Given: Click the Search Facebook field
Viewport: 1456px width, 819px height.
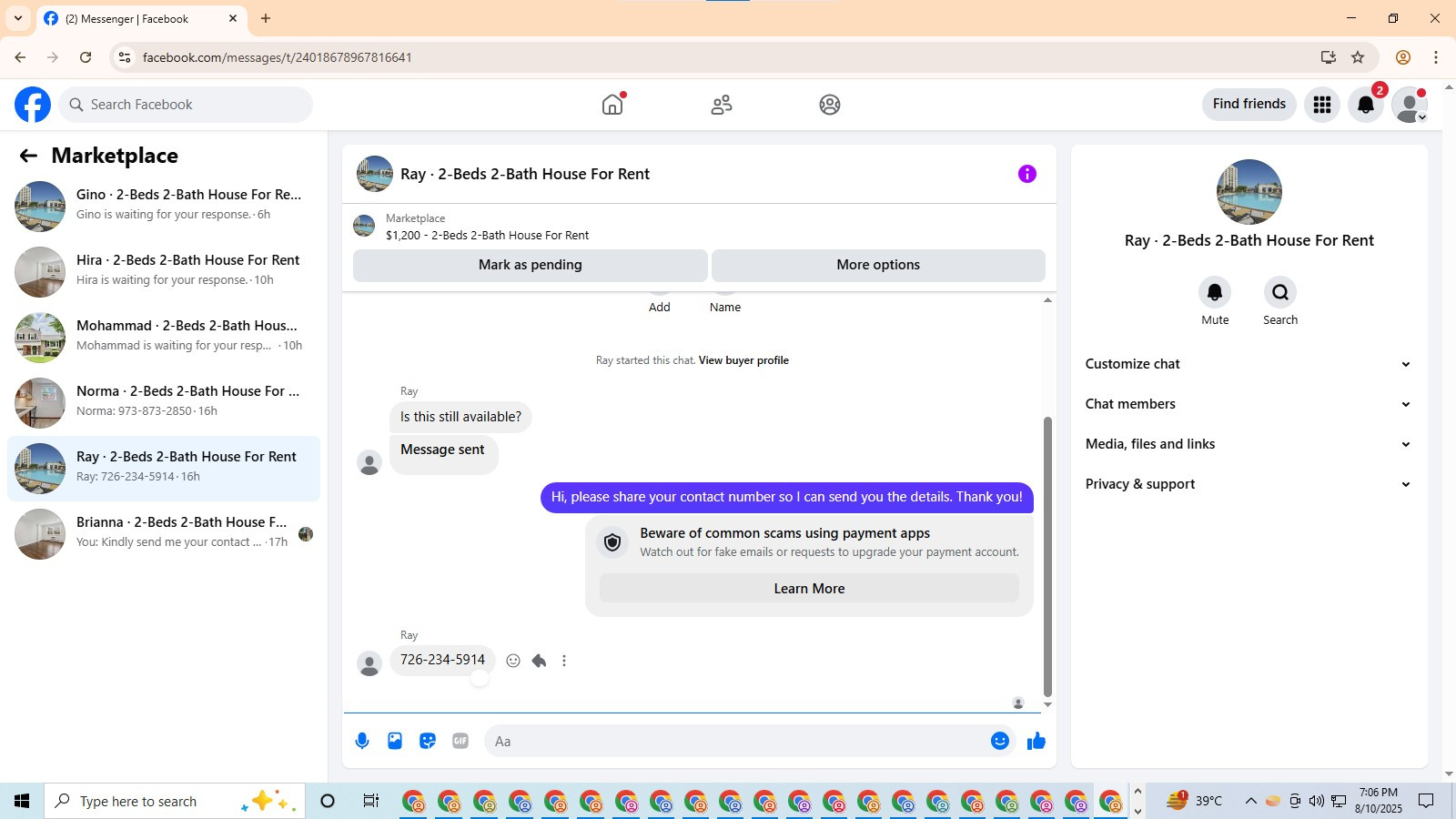Looking at the screenshot, I should click(187, 105).
